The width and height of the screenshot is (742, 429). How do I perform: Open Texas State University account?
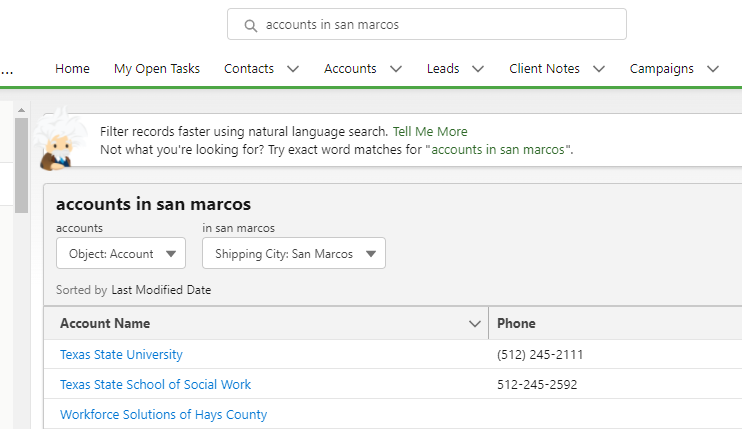pos(121,355)
